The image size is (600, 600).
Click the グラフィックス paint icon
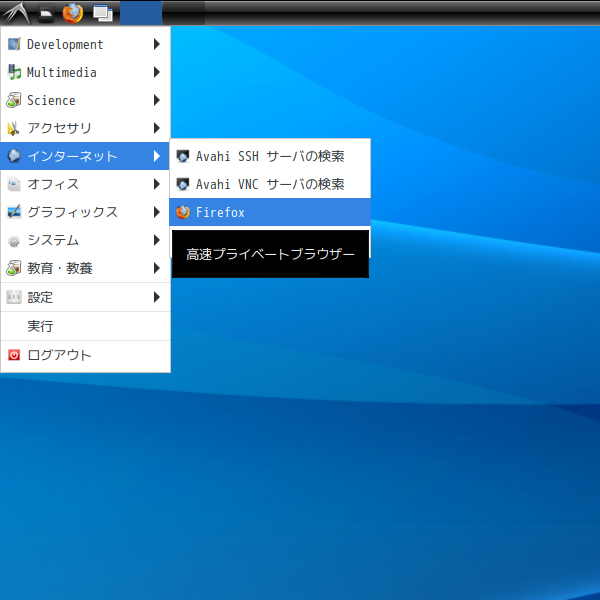pos(14,212)
